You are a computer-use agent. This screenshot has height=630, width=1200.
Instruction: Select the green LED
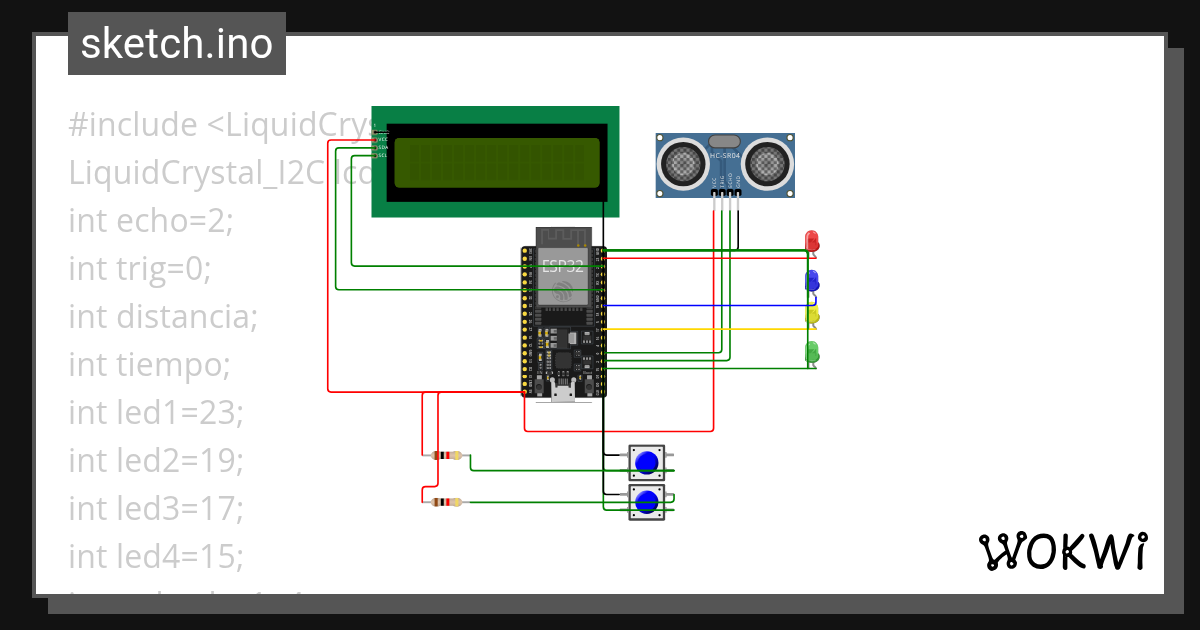[x=810, y=349]
